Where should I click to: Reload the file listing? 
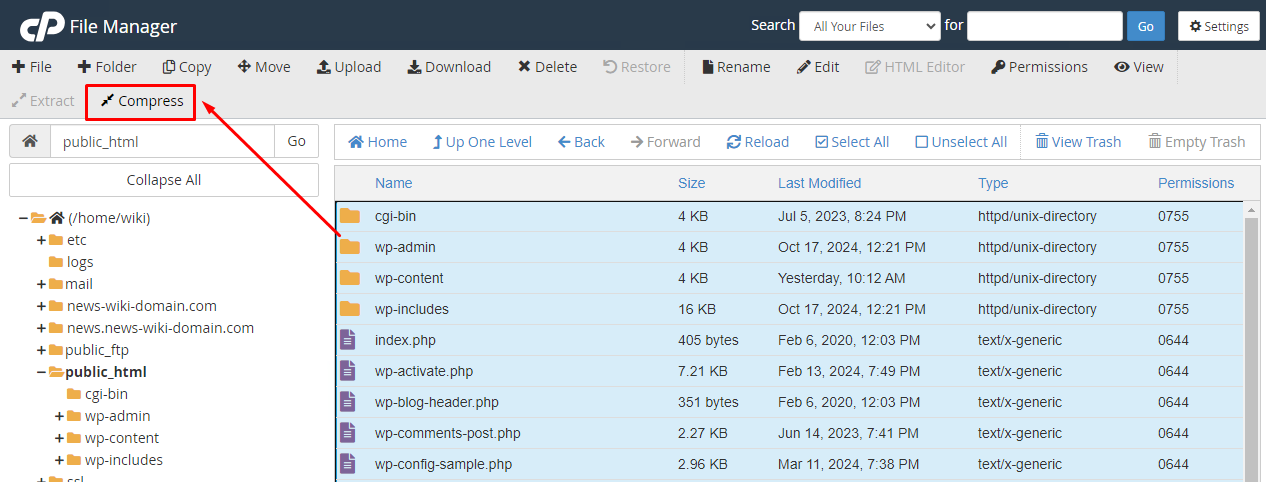click(757, 142)
